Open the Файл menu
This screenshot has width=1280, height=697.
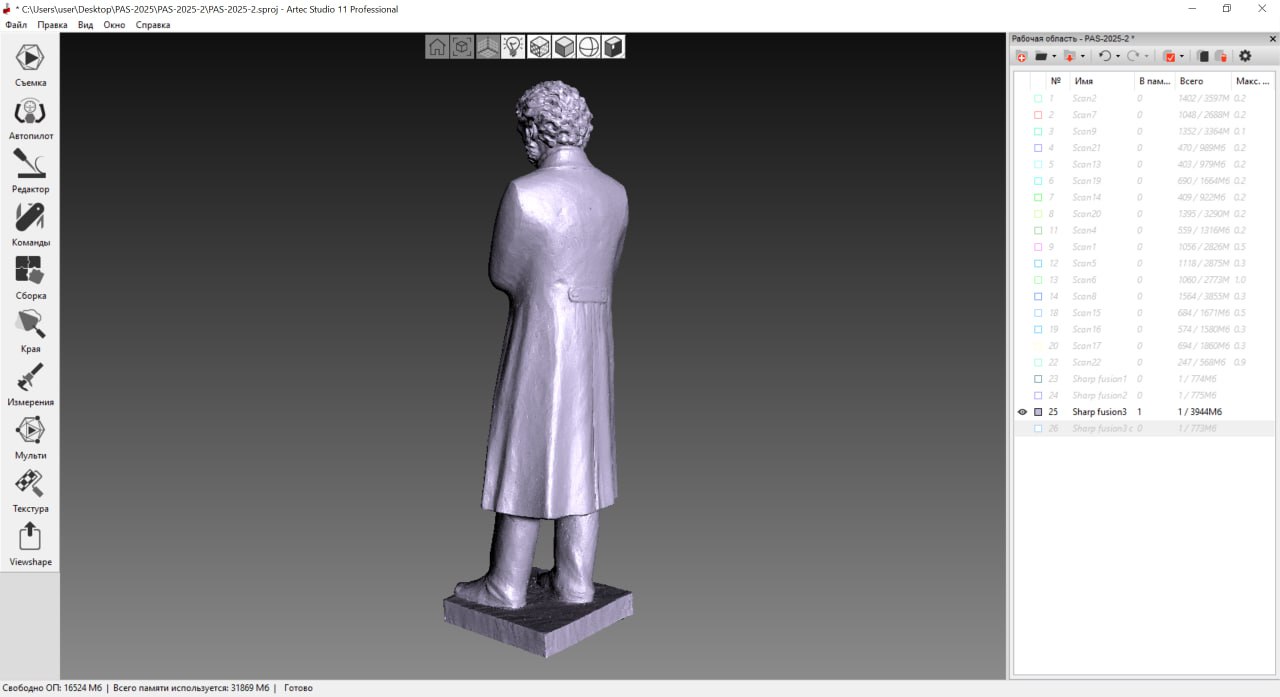click(16, 25)
